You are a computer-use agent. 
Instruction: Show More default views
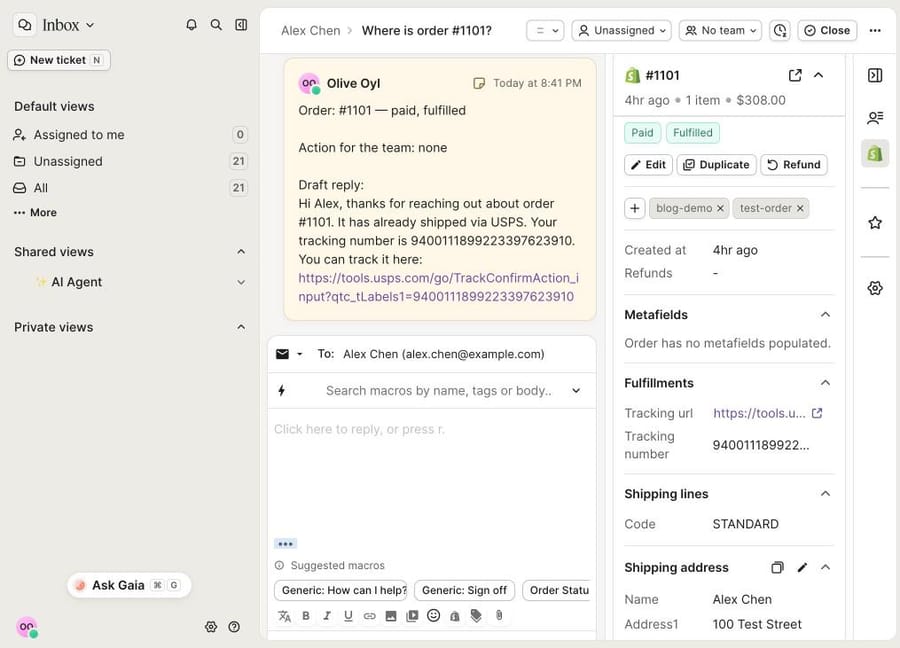pyautogui.click(x=35, y=212)
